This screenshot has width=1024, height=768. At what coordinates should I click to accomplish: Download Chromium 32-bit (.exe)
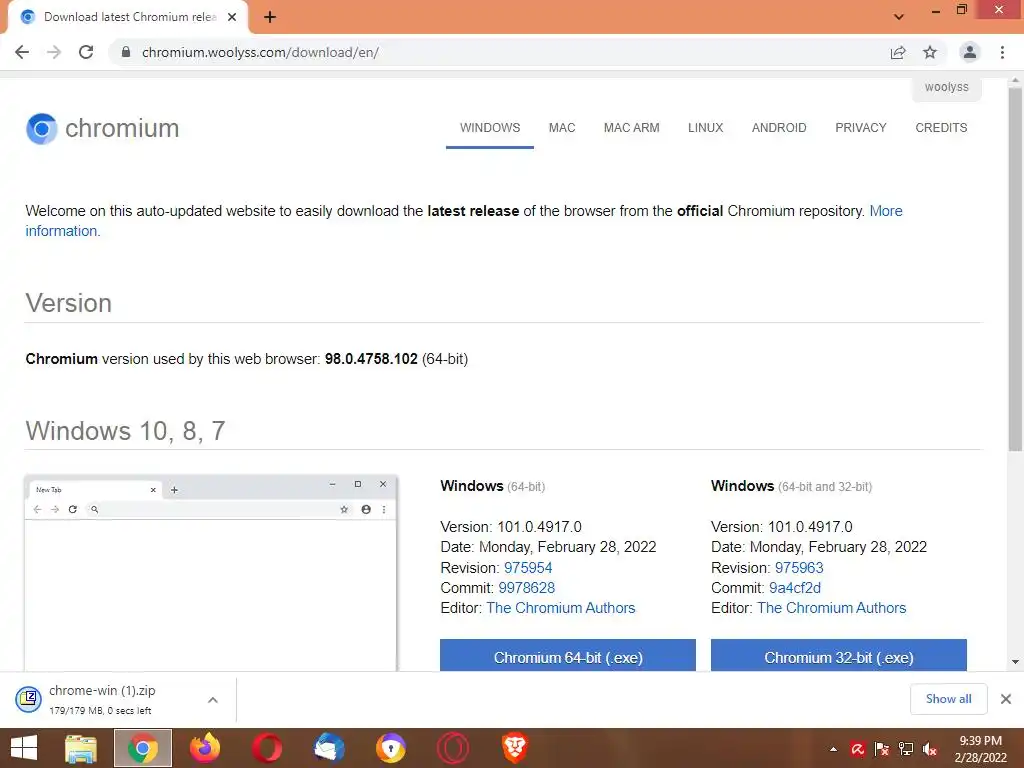[x=839, y=656]
